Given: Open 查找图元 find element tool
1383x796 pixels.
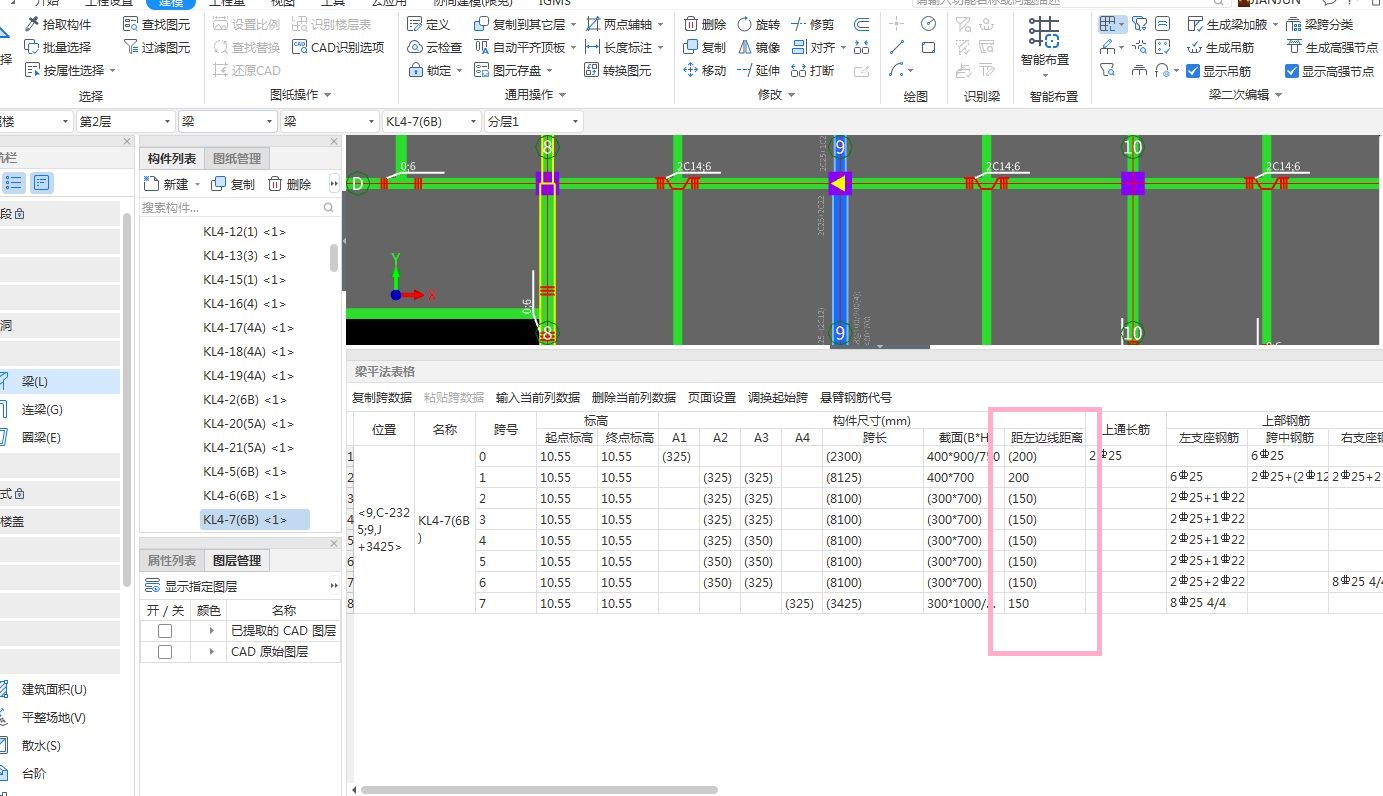Looking at the screenshot, I should (157, 23).
